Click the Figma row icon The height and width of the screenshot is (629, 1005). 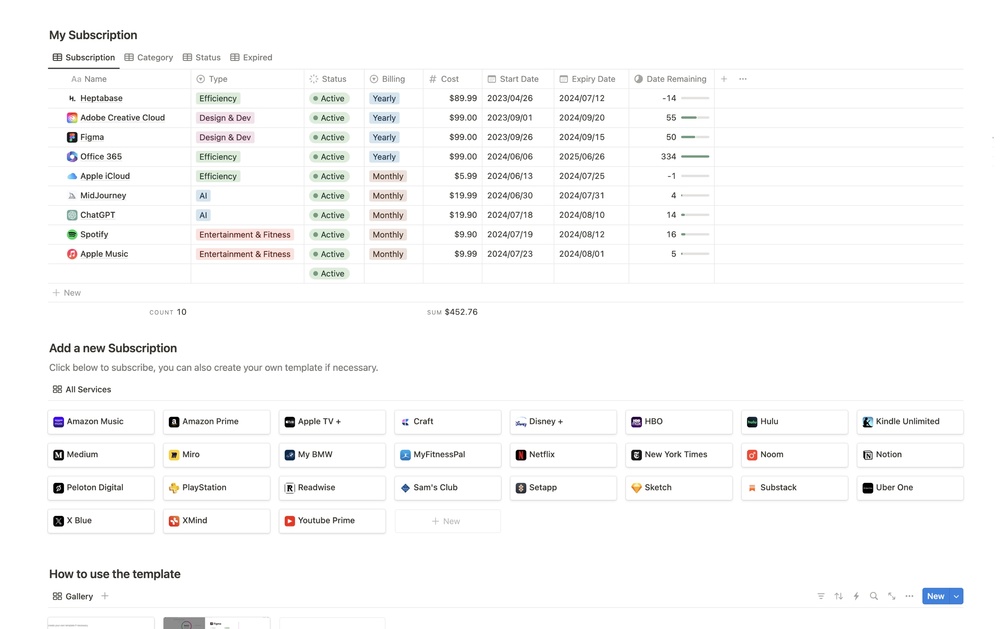pos(72,137)
